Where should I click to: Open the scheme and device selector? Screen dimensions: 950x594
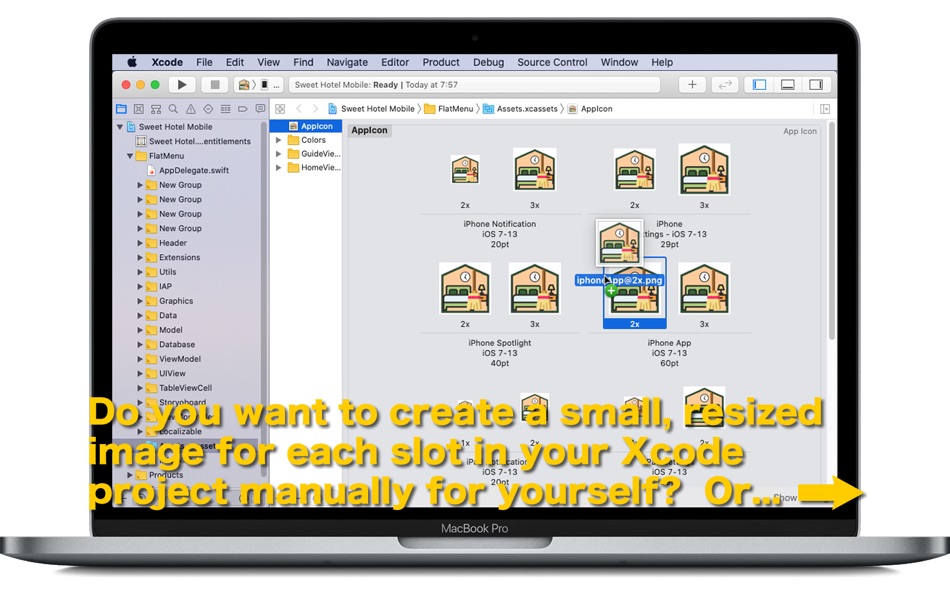point(259,85)
